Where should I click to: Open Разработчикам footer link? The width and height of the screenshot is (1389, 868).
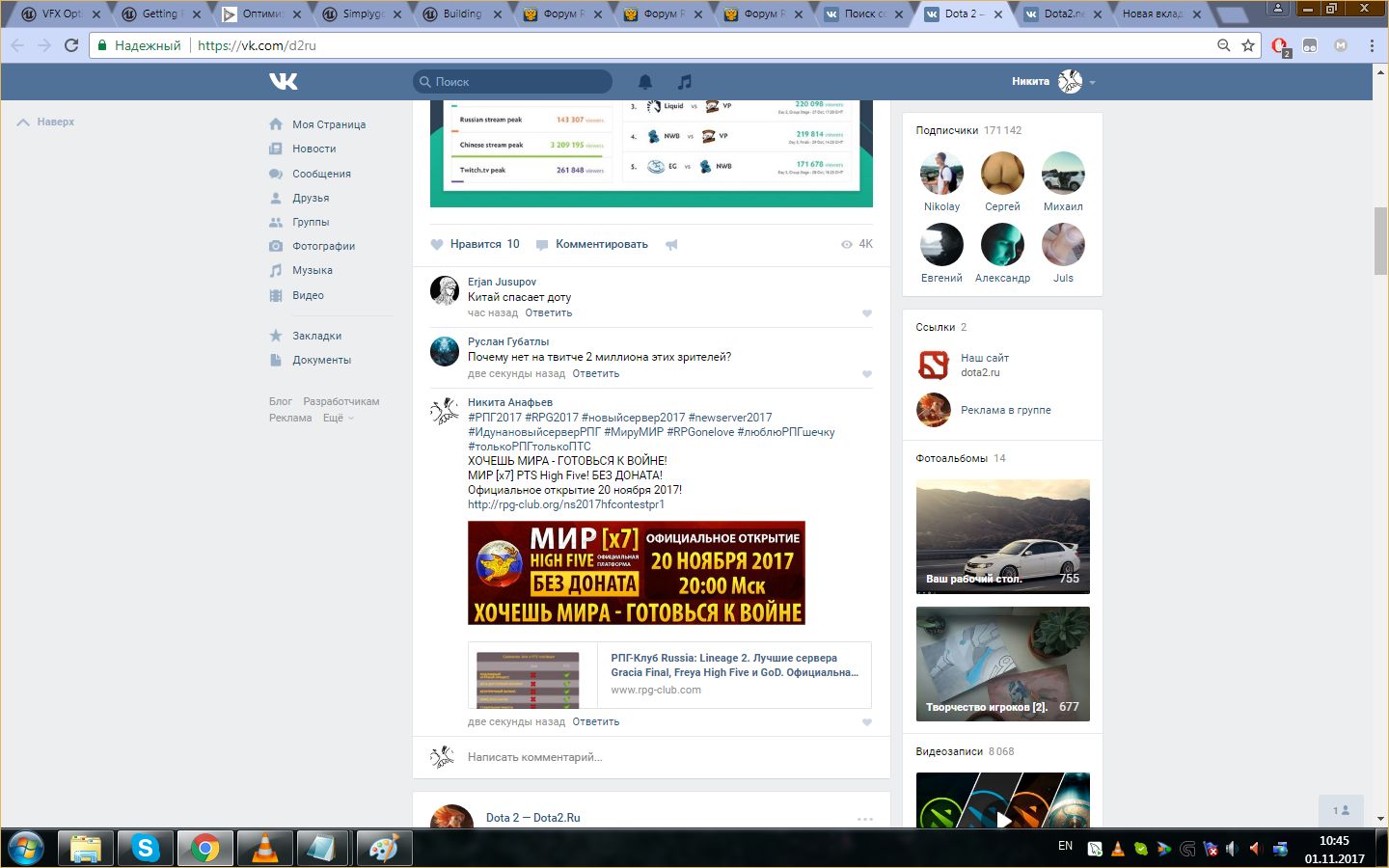(x=341, y=401)
